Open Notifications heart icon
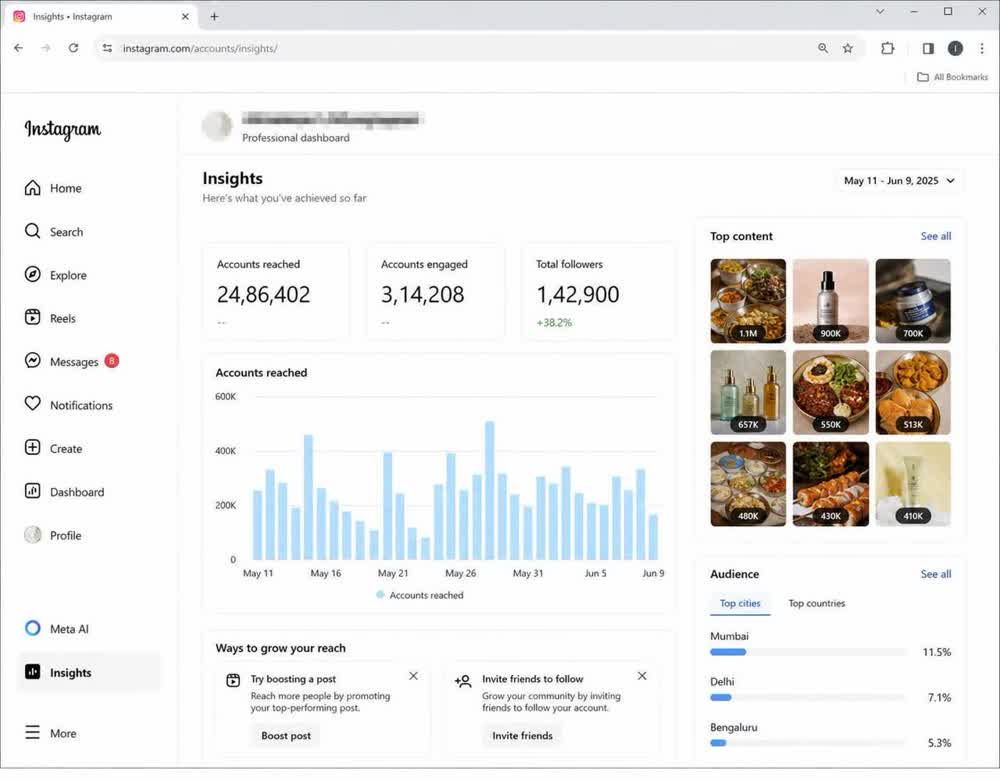 click(33, 404)
